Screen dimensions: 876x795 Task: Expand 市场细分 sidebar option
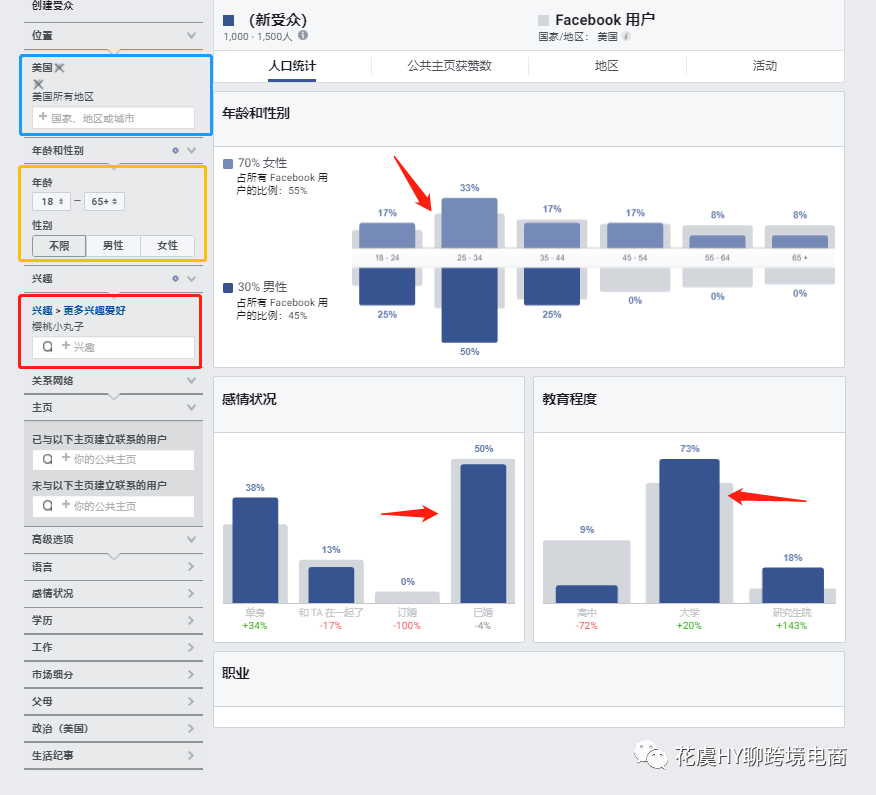[113, 674]
